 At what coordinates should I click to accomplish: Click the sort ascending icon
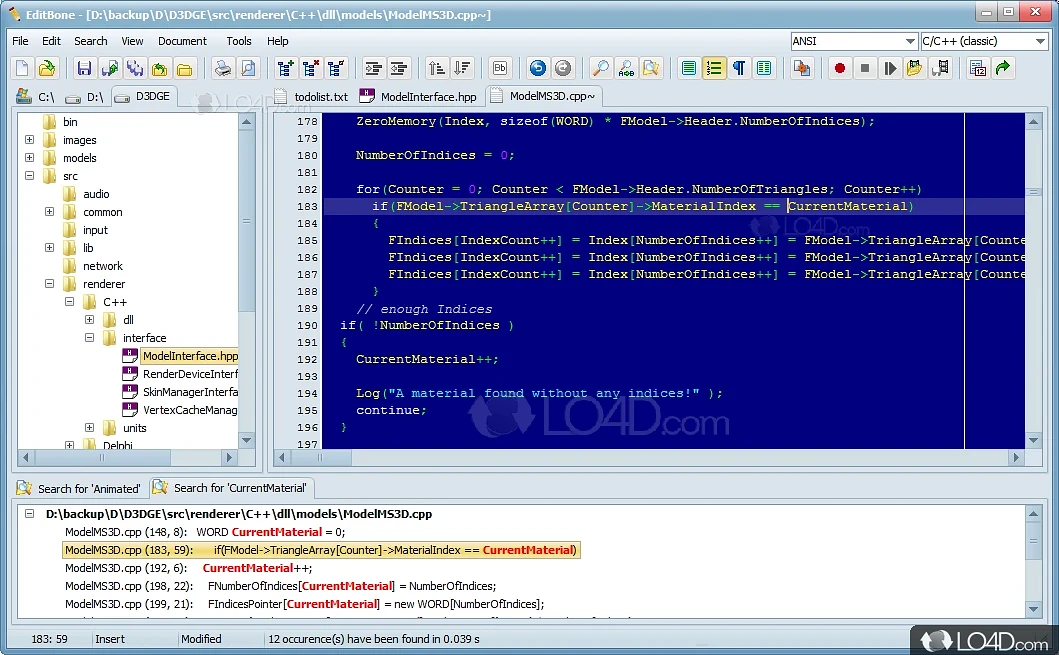pos(436,68)
